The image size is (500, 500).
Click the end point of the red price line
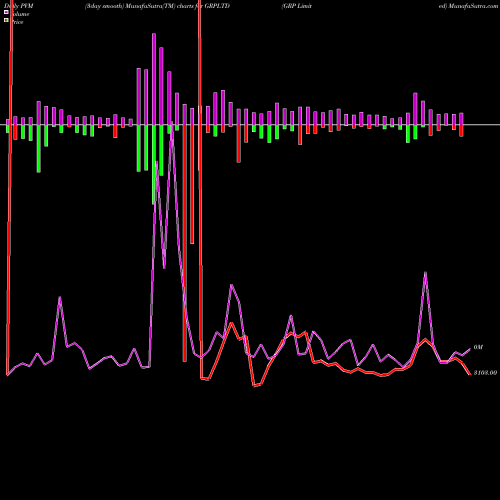click(x=470, y=374)
